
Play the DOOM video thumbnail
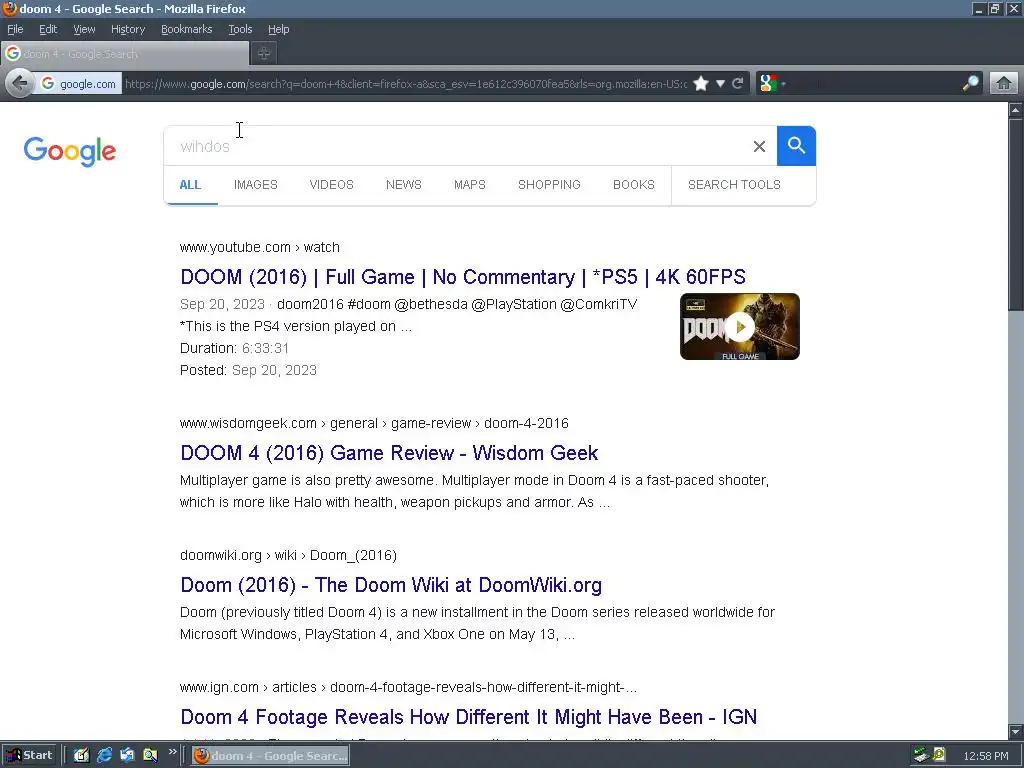740,327
